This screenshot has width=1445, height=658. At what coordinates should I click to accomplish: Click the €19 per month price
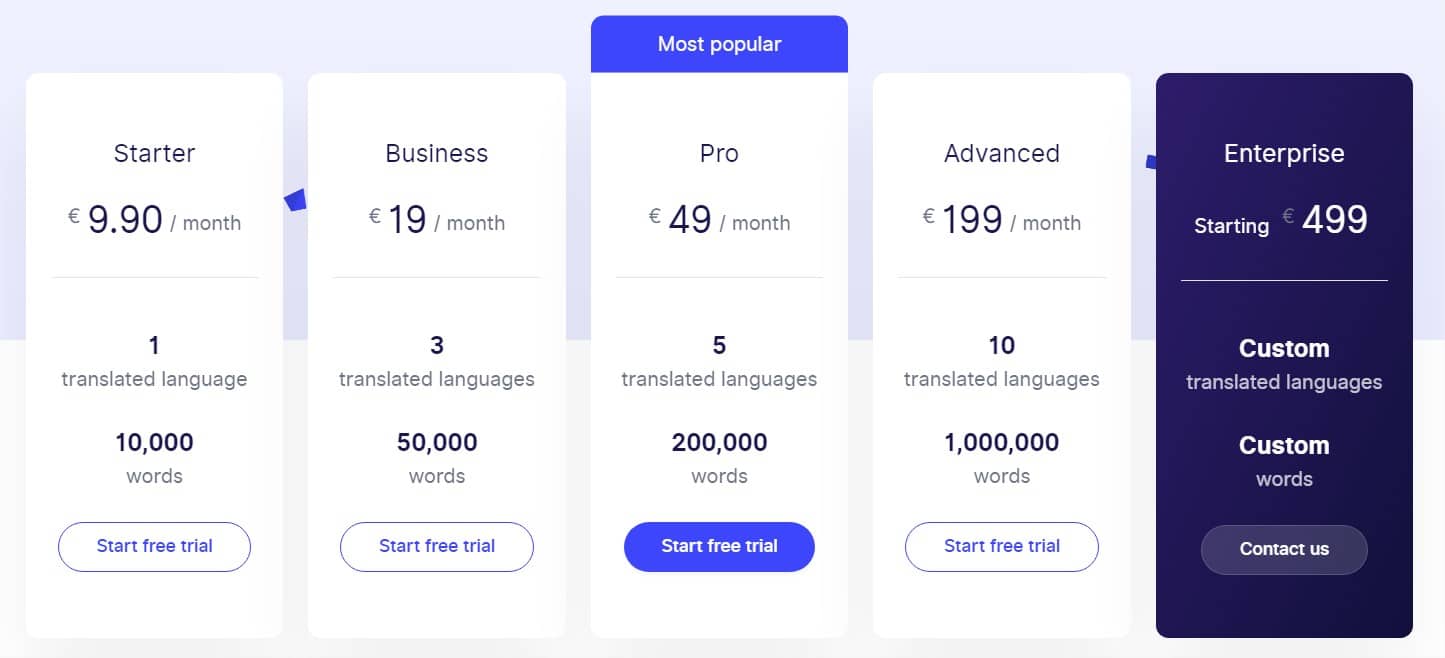pos(437,220)
